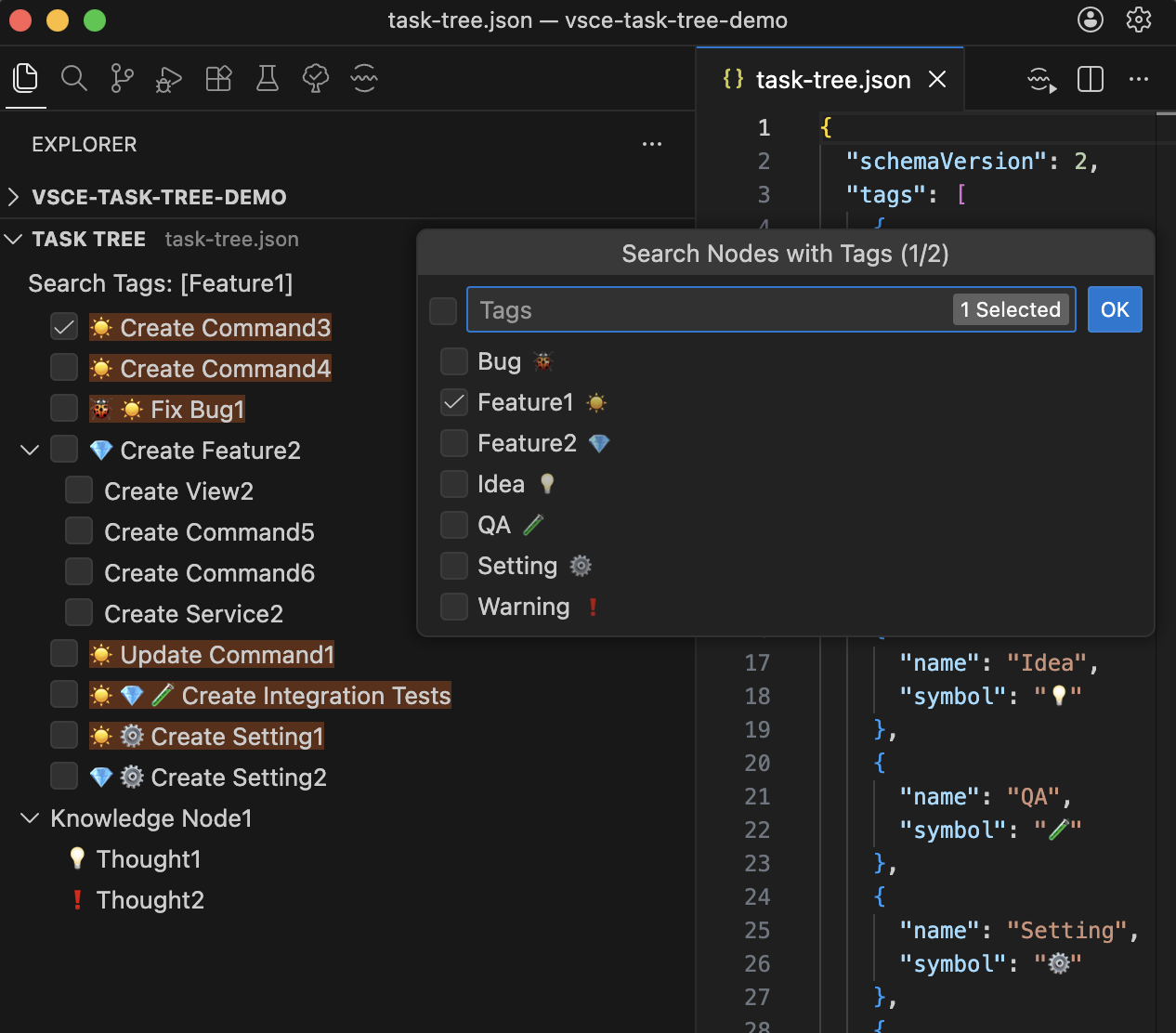Viewport: 1176px width, 1033px height.
Task: Click line number 21 in the gutter
Action: click(757, 797)
